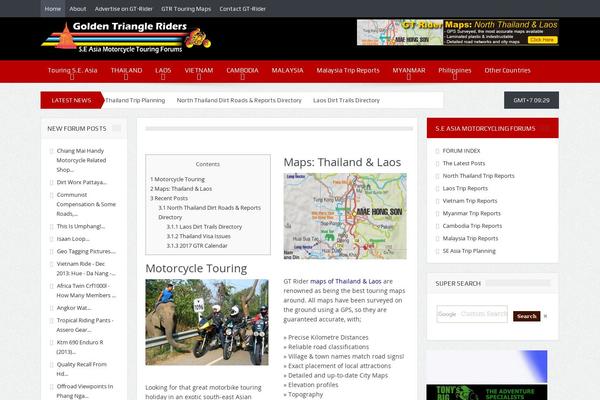Image resolution: width=600 pixels, height=400 pixels.
Task: Open Vietnam Trip Reports link
Action: pyautogui.click(x=470, y=201)
